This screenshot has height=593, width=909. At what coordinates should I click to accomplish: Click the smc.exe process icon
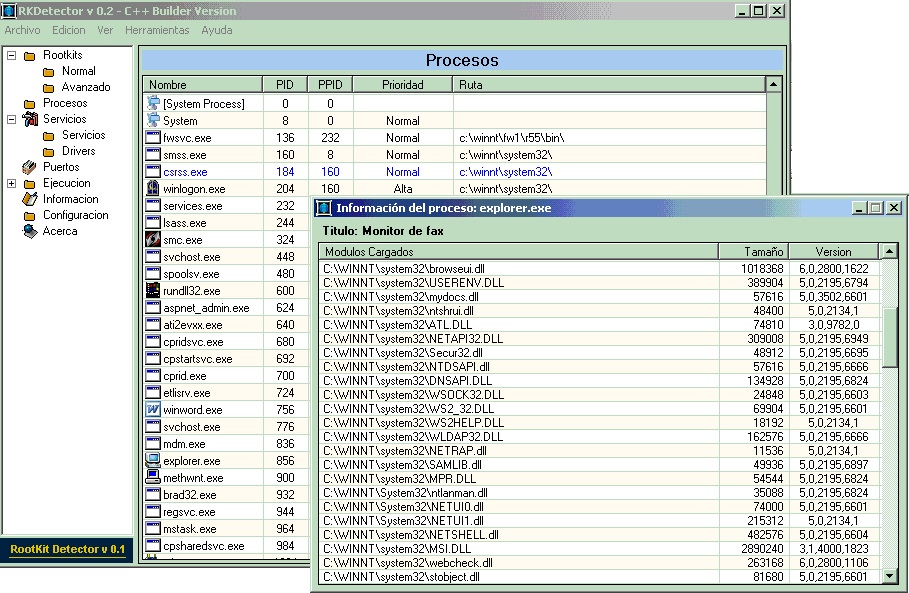pos(153,240)
